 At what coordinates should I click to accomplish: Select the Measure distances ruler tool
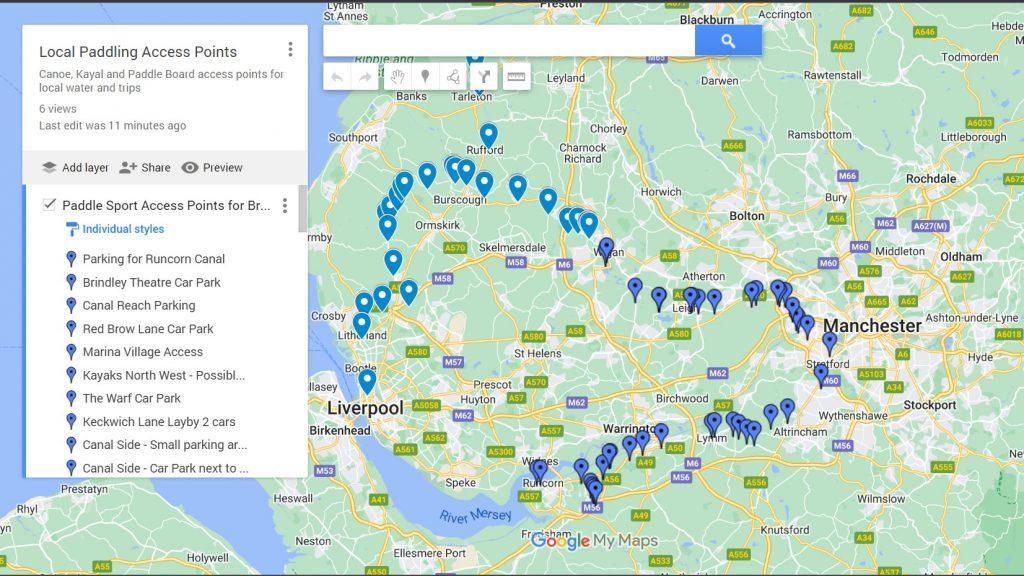point(517,77)
